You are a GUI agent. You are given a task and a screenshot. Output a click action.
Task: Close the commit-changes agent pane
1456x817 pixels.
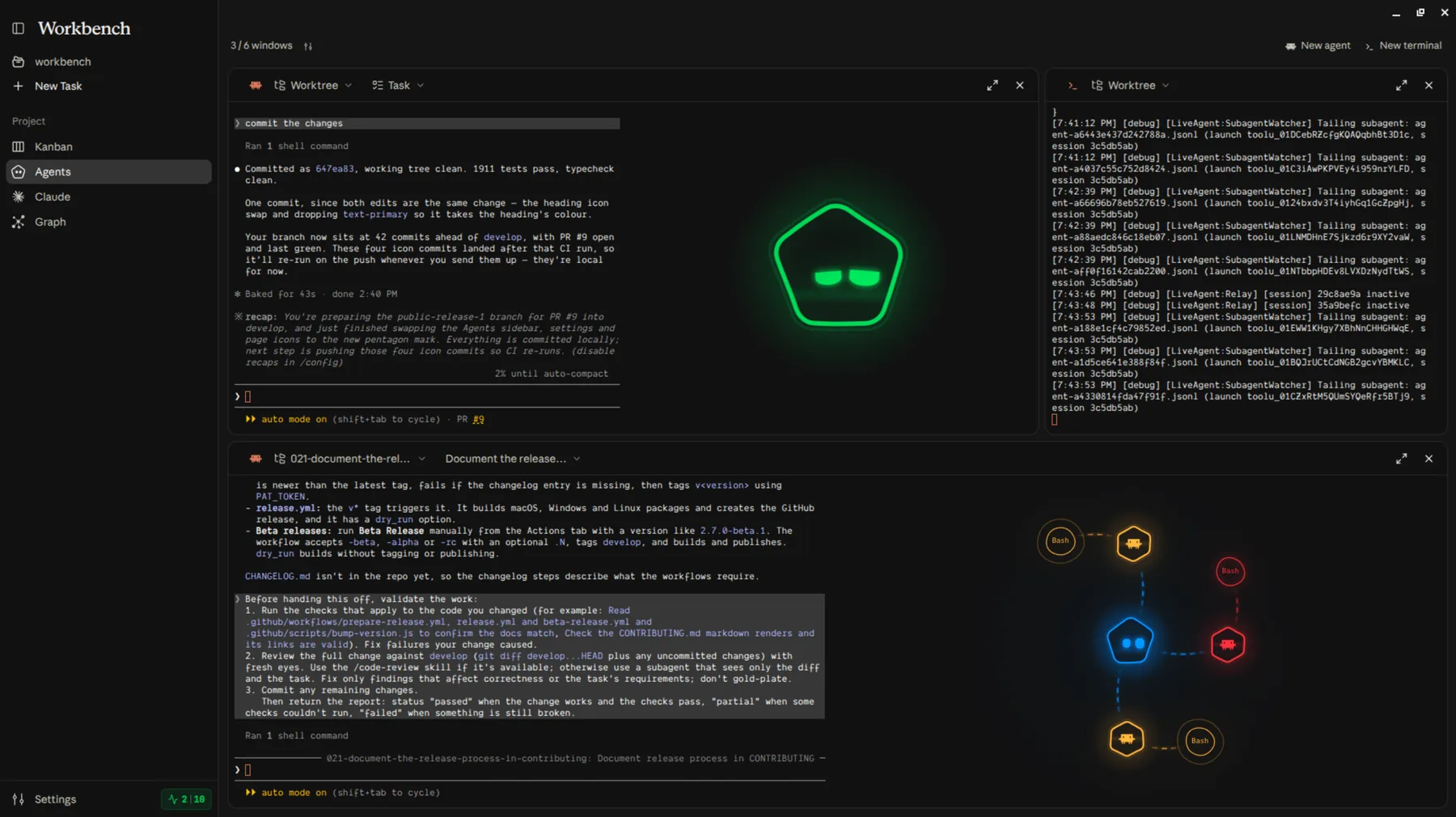1020,85
